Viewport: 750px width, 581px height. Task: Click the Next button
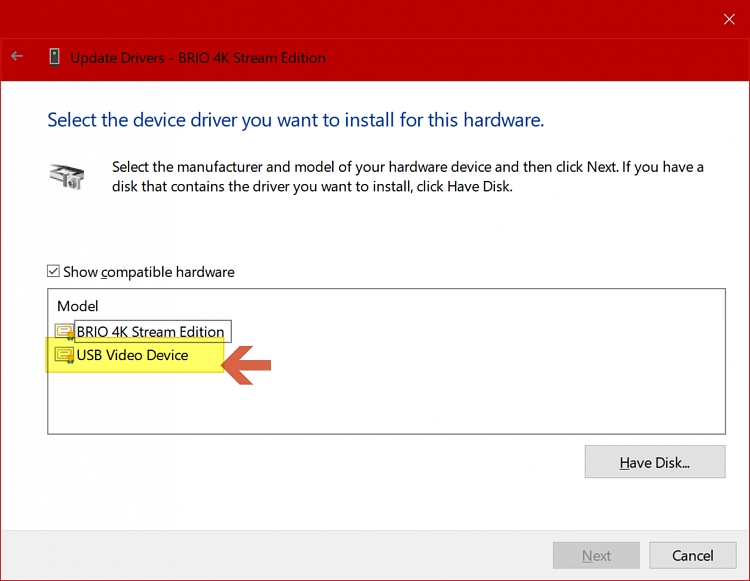596,555
